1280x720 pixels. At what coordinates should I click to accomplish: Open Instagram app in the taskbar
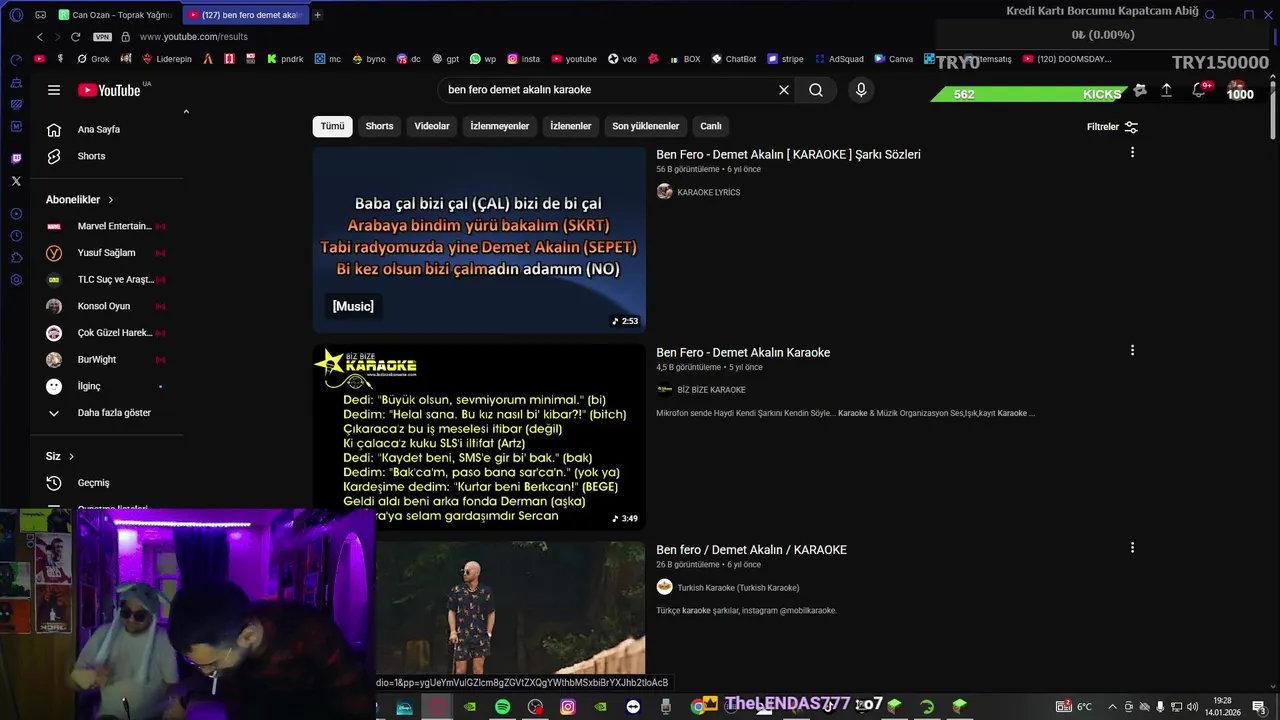coord(568,707)
